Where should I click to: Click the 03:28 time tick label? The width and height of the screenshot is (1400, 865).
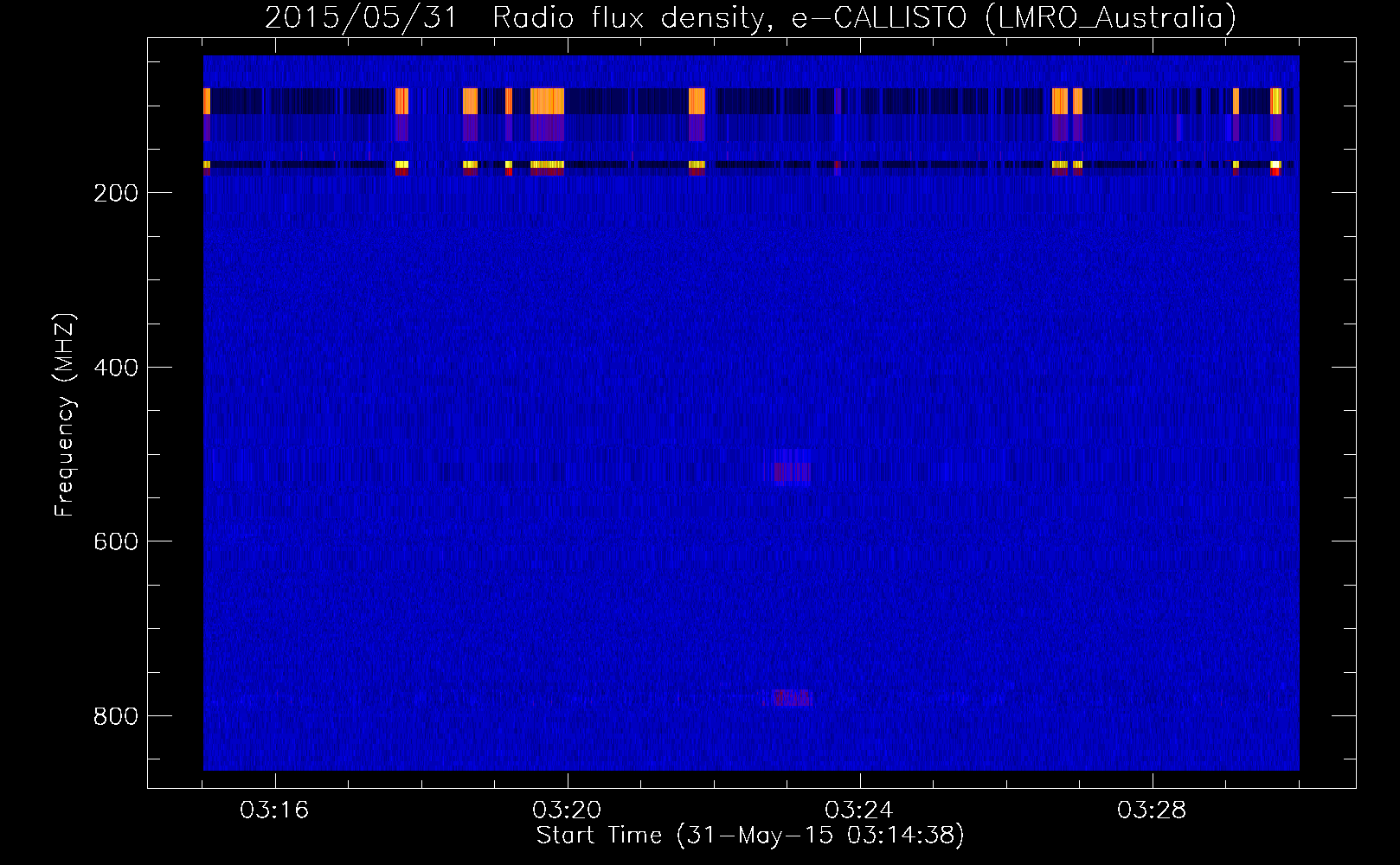tap(1152, 811)
